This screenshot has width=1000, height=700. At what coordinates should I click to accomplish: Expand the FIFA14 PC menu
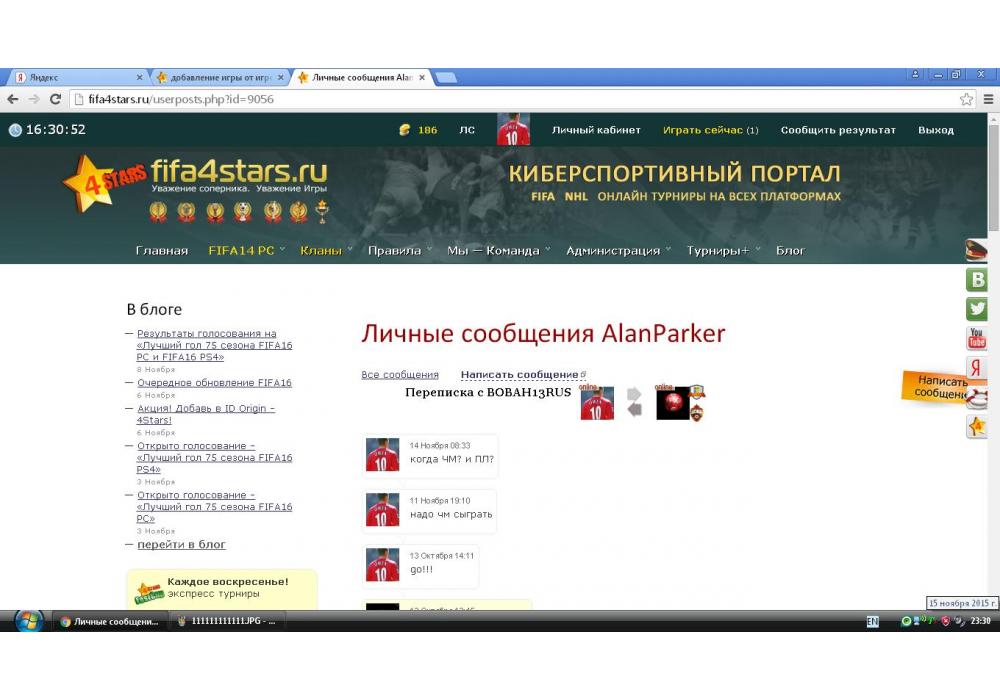click(x=246, y=251)
